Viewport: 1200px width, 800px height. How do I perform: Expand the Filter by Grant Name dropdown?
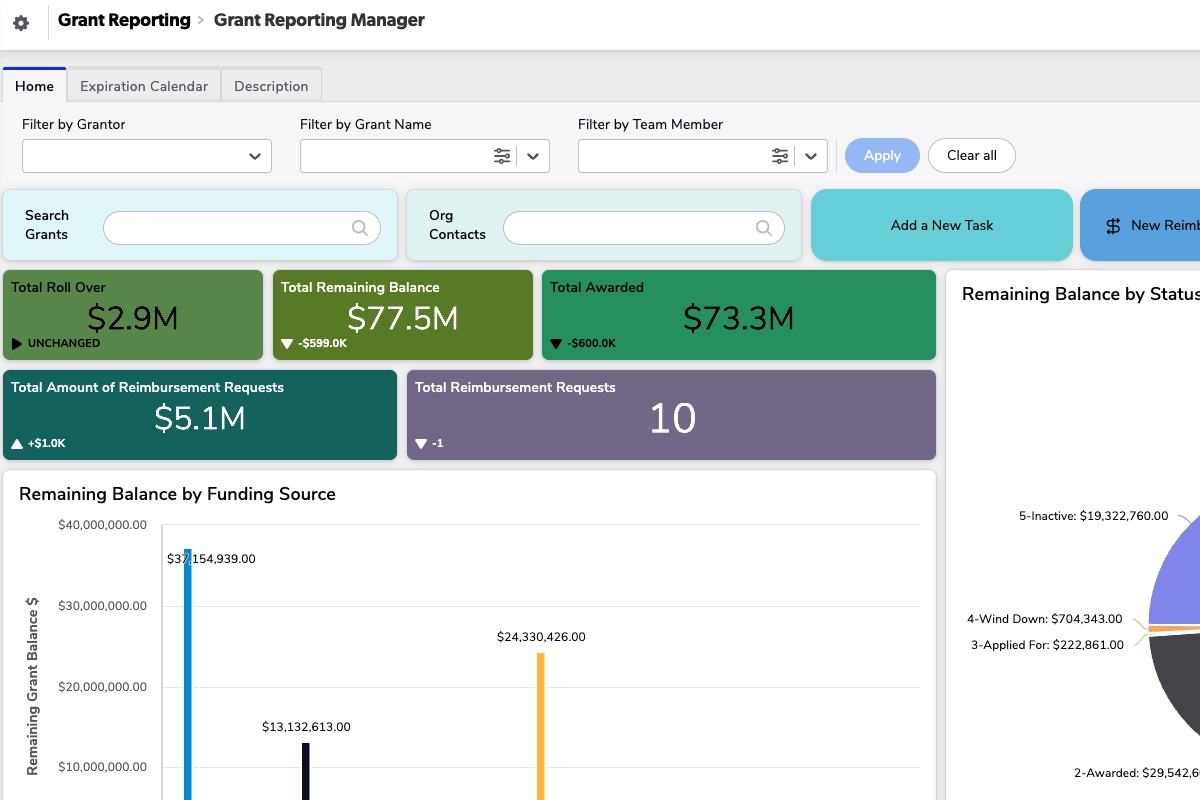point(533,156)
